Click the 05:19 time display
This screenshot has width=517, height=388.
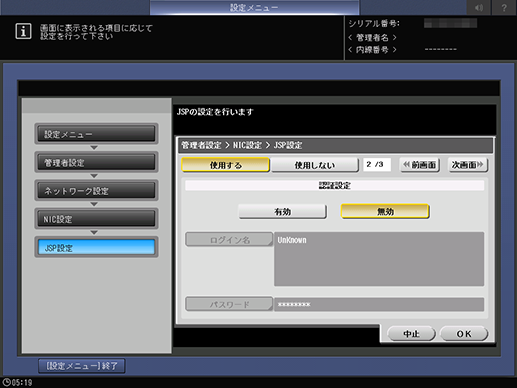tap(22, 383)
